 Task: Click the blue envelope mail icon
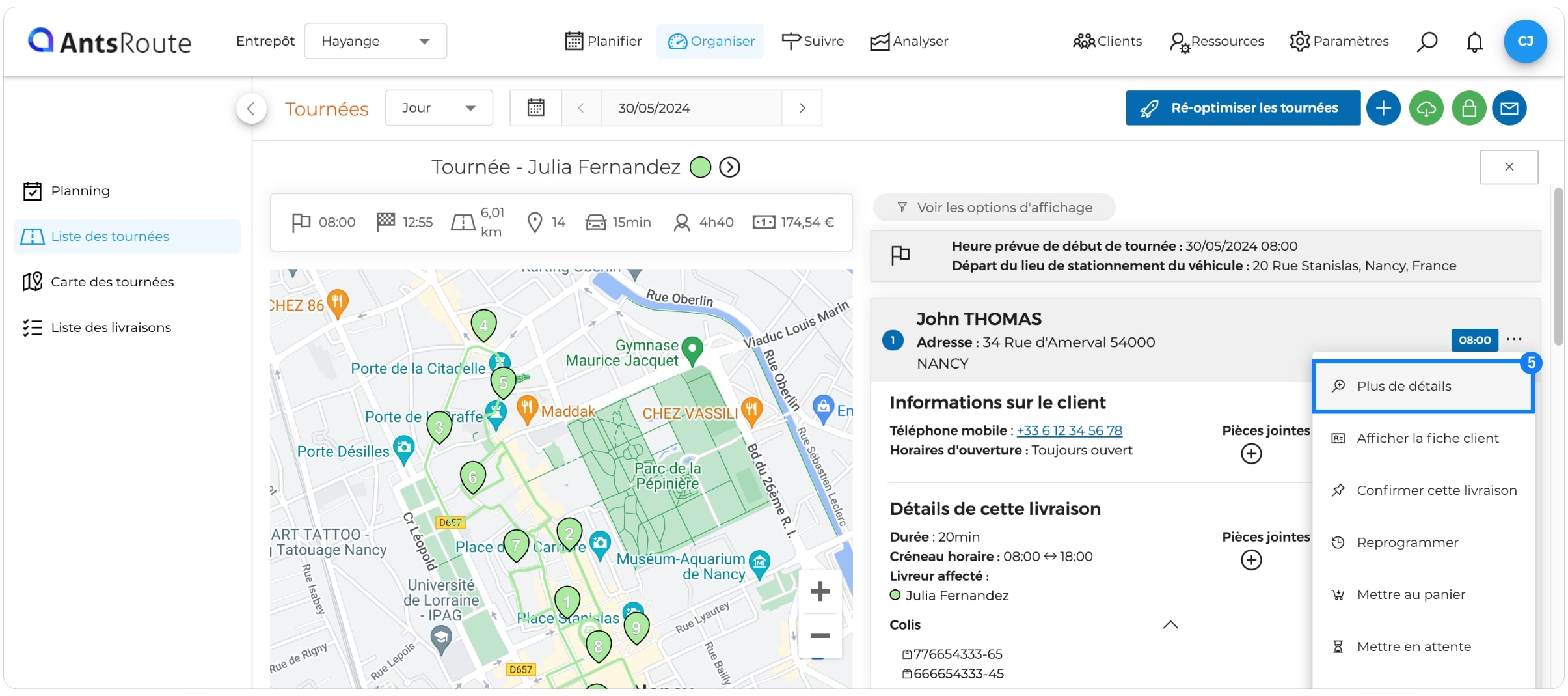click(1509, 108)
